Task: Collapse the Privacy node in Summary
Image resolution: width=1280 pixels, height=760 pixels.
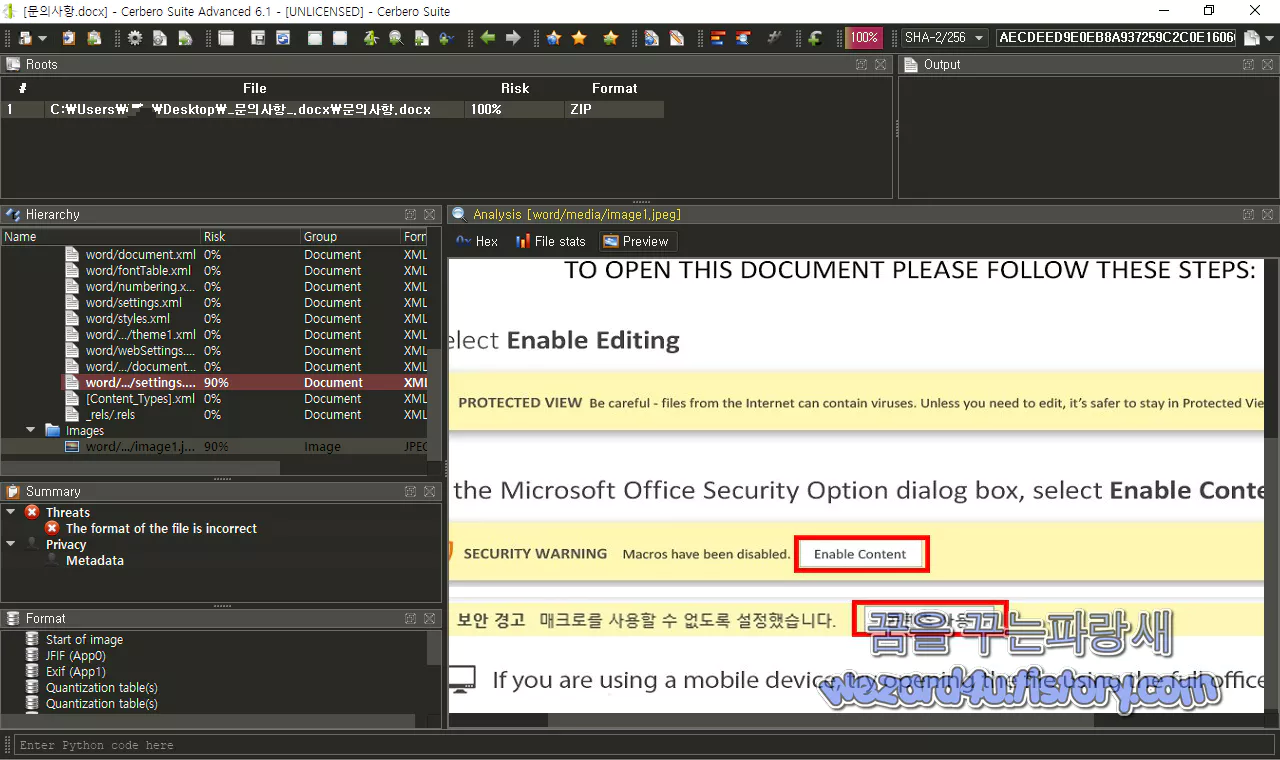Action: click(11, 544)
